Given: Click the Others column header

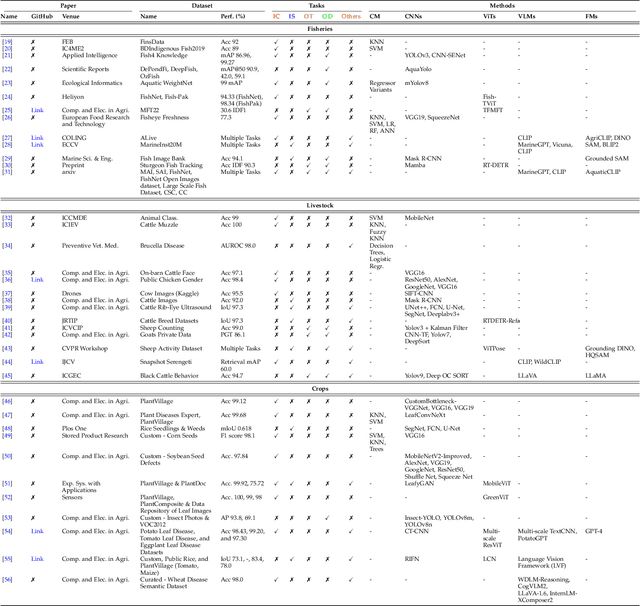Looking at the screenshot, I should (x=351, y=16).
